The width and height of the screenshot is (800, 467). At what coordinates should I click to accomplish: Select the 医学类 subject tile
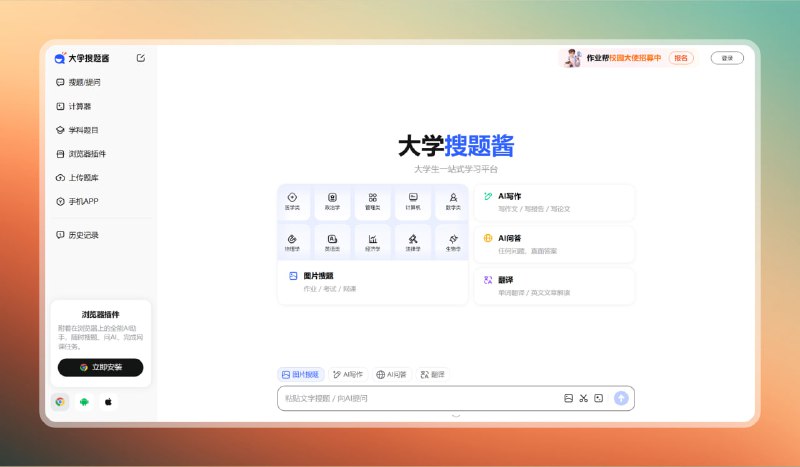pyautogui.click(x=292, y=202)
